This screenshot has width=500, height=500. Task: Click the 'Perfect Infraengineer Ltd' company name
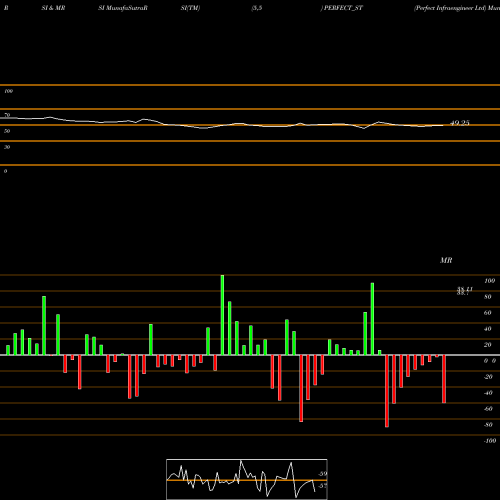(x=450, y=8)
